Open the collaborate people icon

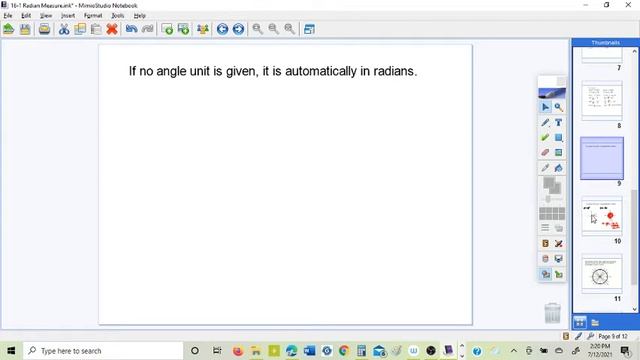(203, 29)
